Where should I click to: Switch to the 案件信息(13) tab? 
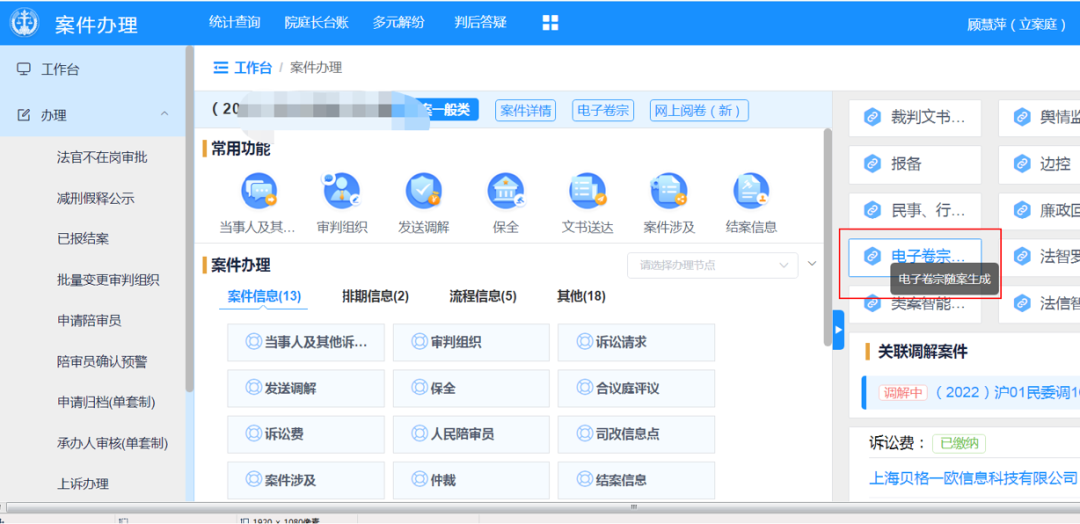pos(264,297)
